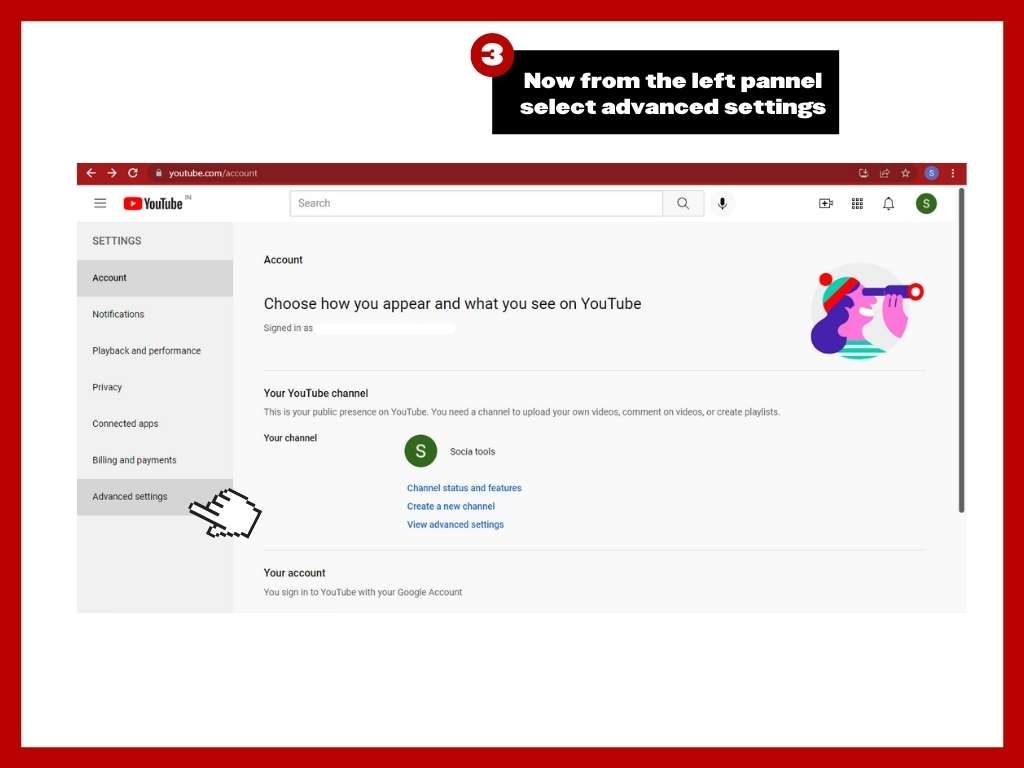The width and height of the screenshot is (1024, 768).
Task: Open Playback and performance settings
Action: [x=155, y=351]
